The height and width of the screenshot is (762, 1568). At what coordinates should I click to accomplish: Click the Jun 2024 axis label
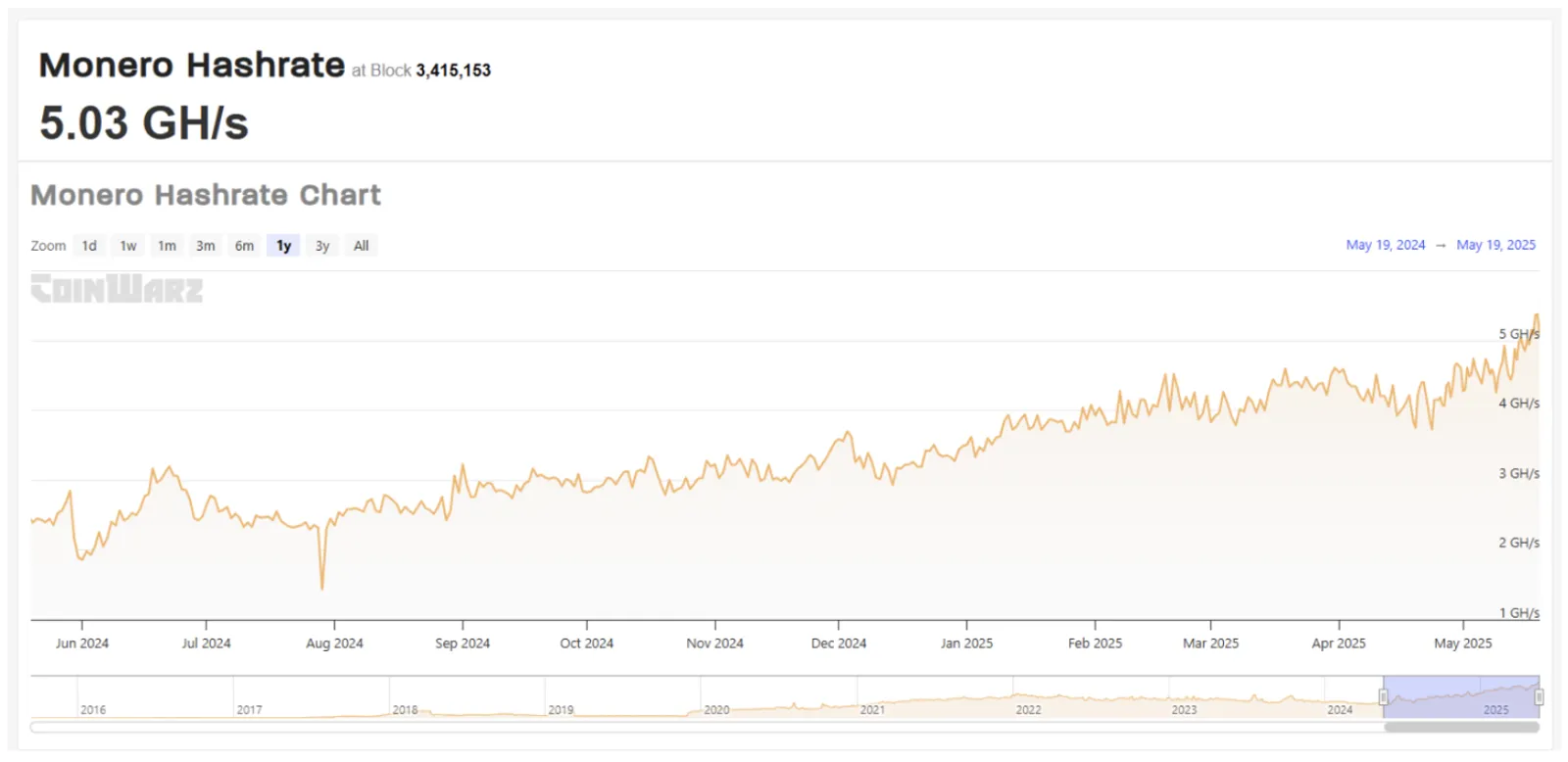[x=82, y=643]
